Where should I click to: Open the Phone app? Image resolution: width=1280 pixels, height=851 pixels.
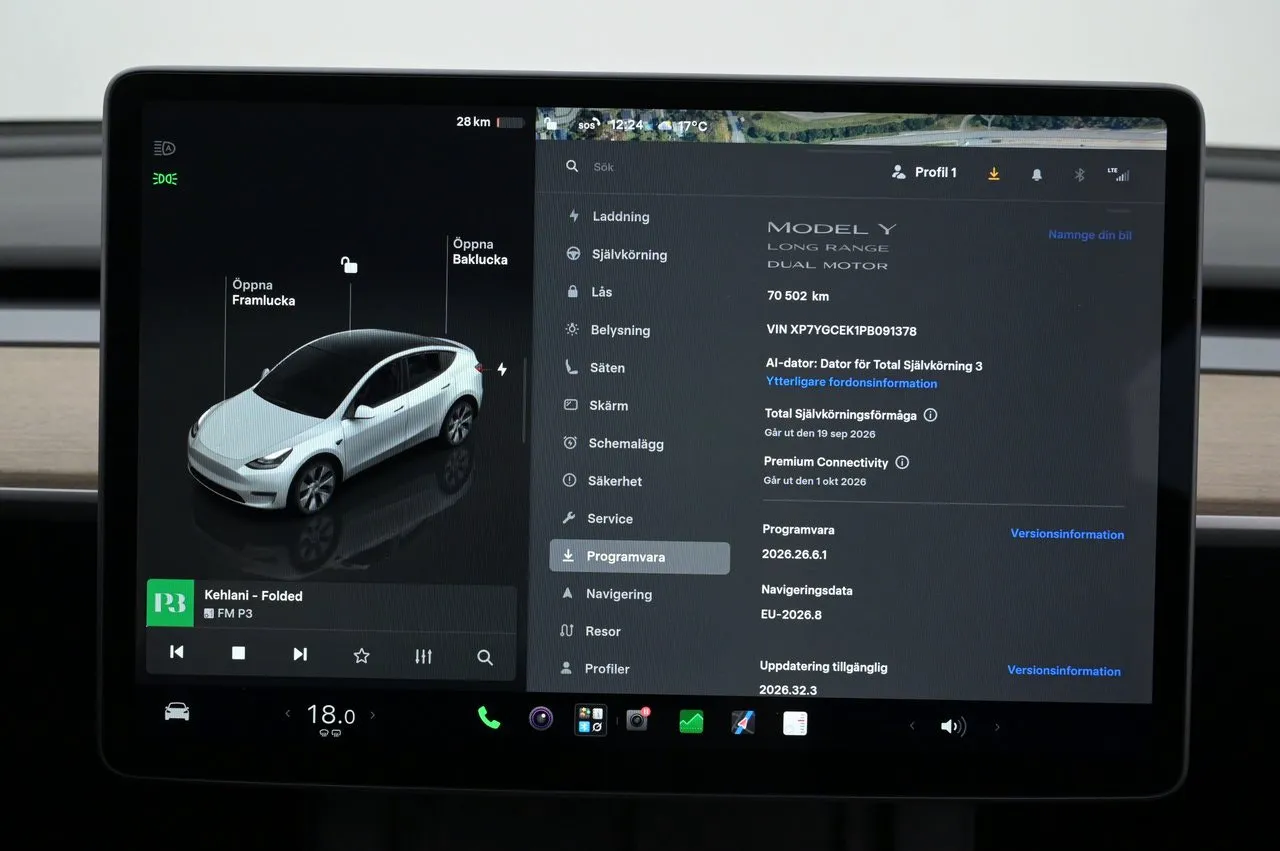click(489, 718)
